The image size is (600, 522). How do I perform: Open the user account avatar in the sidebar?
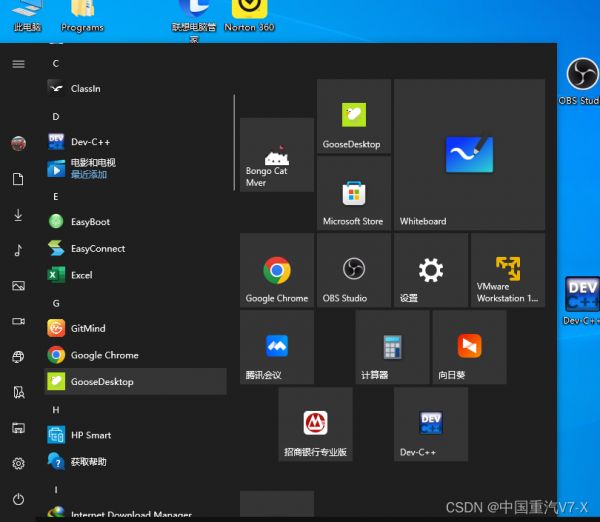pos(18,144)
